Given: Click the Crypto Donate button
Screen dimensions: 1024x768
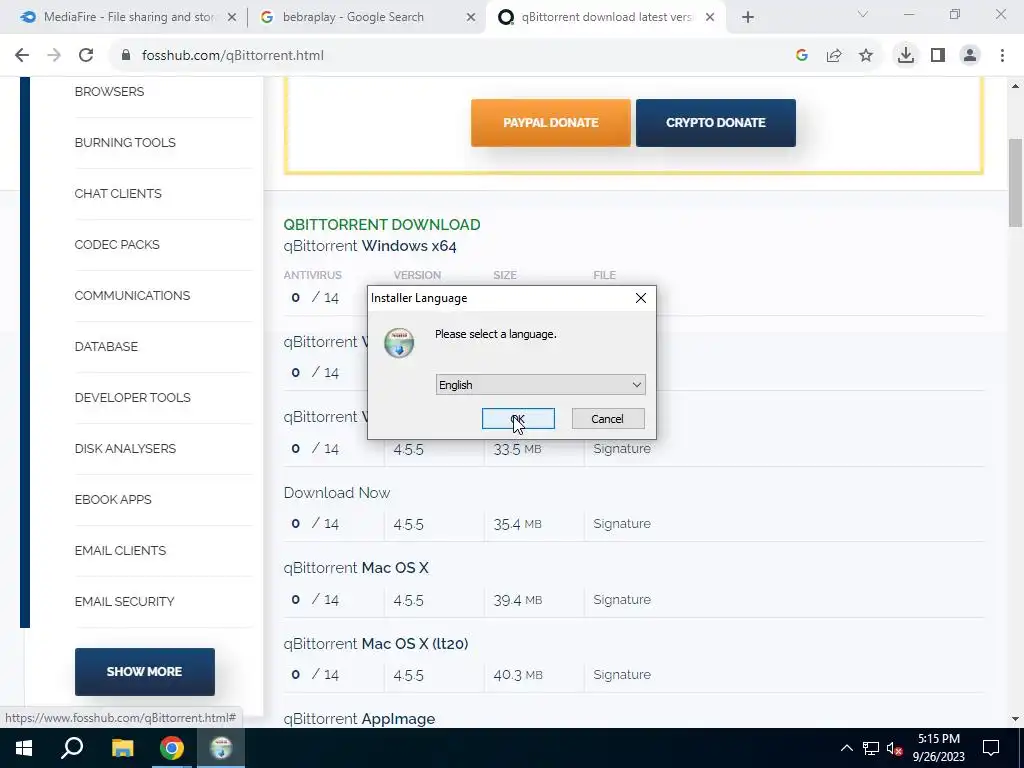Looking at the screenshot, I should pos(716,123).
